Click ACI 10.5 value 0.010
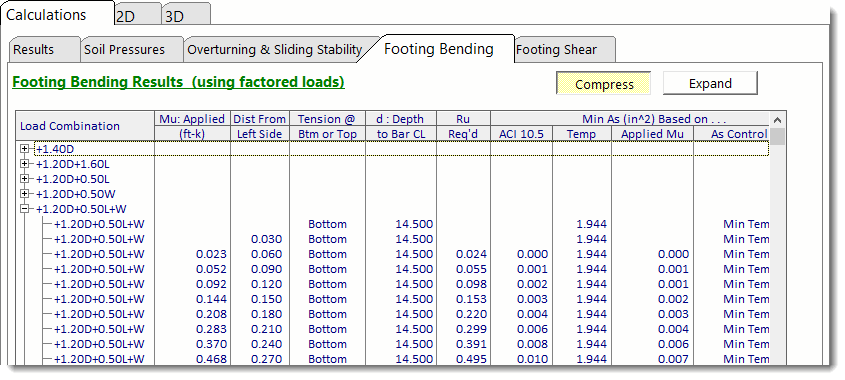Screen dimensions: 845x380 coord(533,360)
